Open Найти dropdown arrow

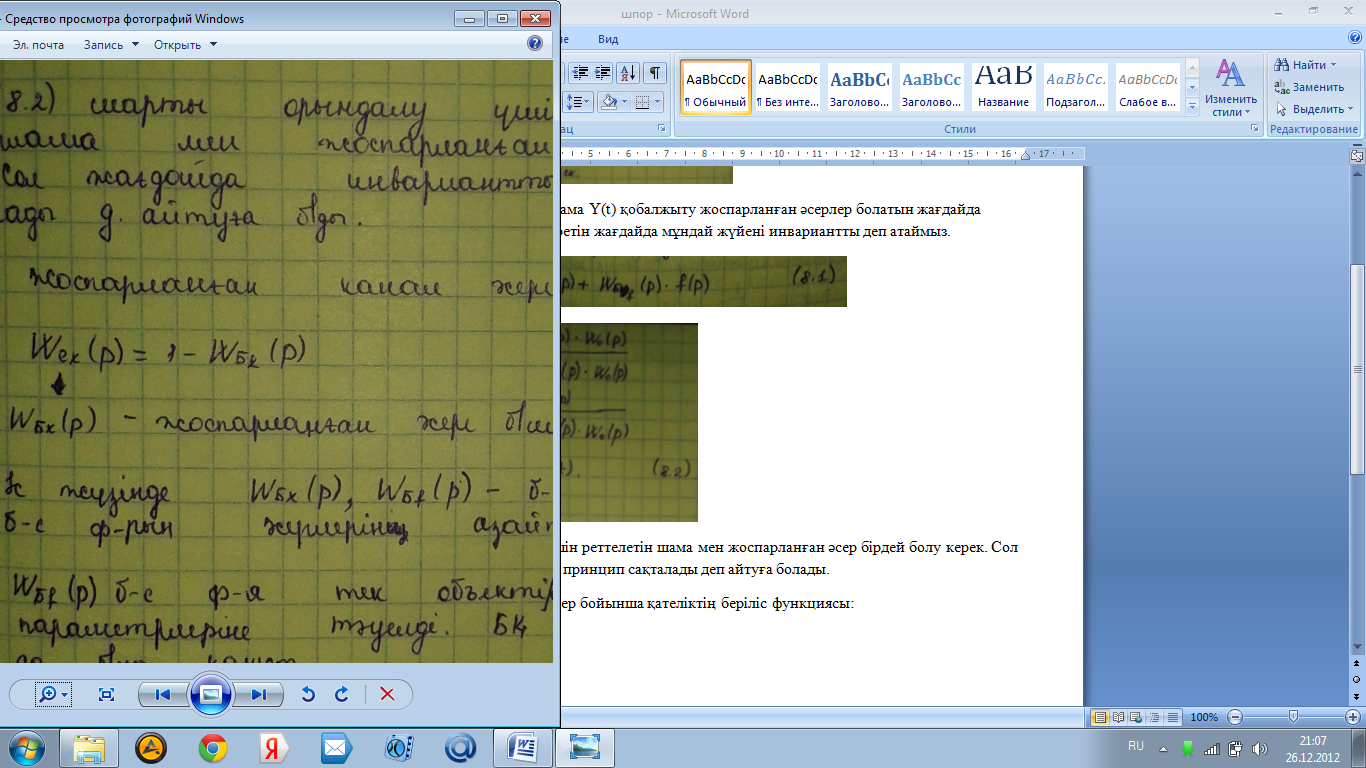(1334, 65)
